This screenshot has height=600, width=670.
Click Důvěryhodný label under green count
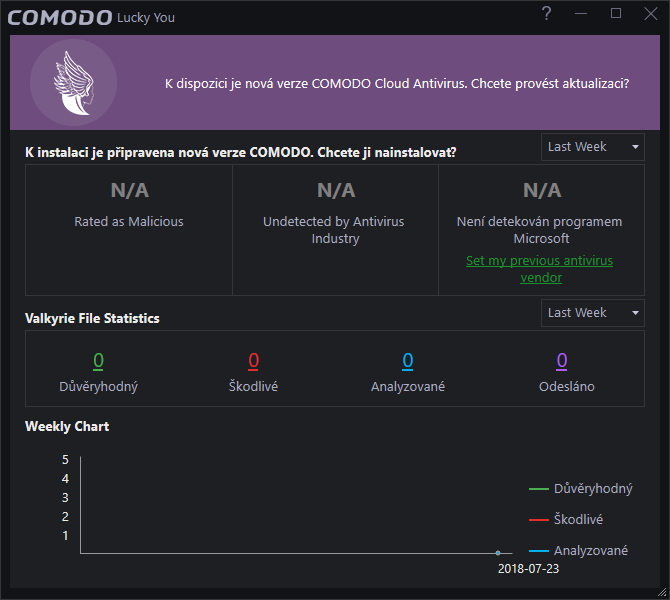point(98,387)
